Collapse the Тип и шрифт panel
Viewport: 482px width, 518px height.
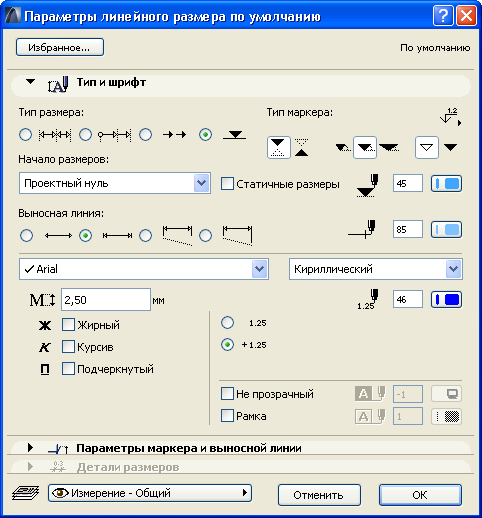coord(30,82)
